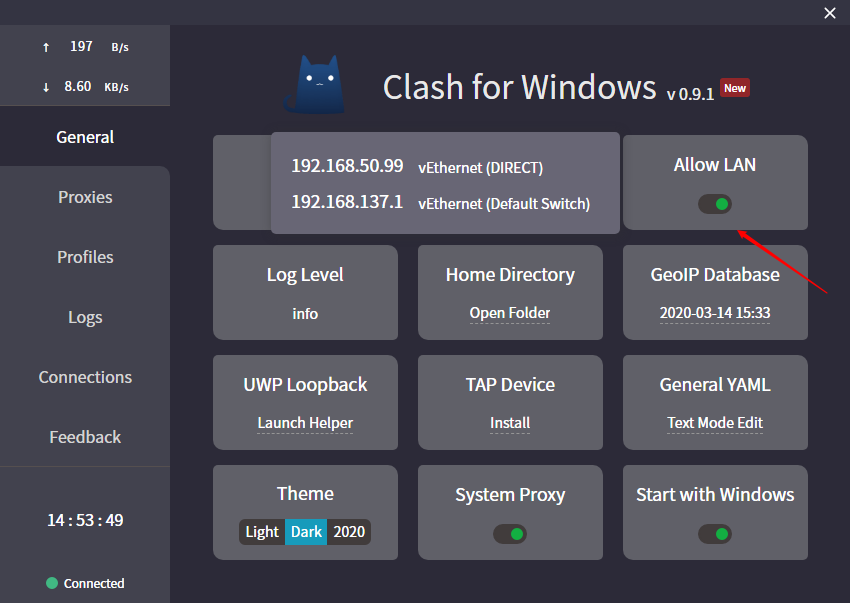Update GeoIP Database dated 2020-03-14

click(x=715, y=313)
